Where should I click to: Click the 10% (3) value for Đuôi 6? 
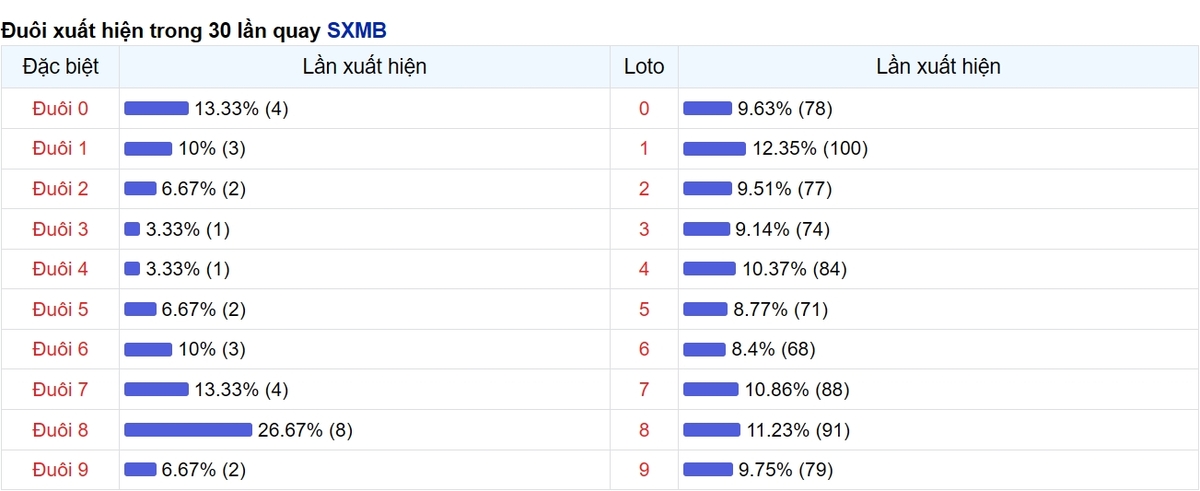(x=212, y=349)
